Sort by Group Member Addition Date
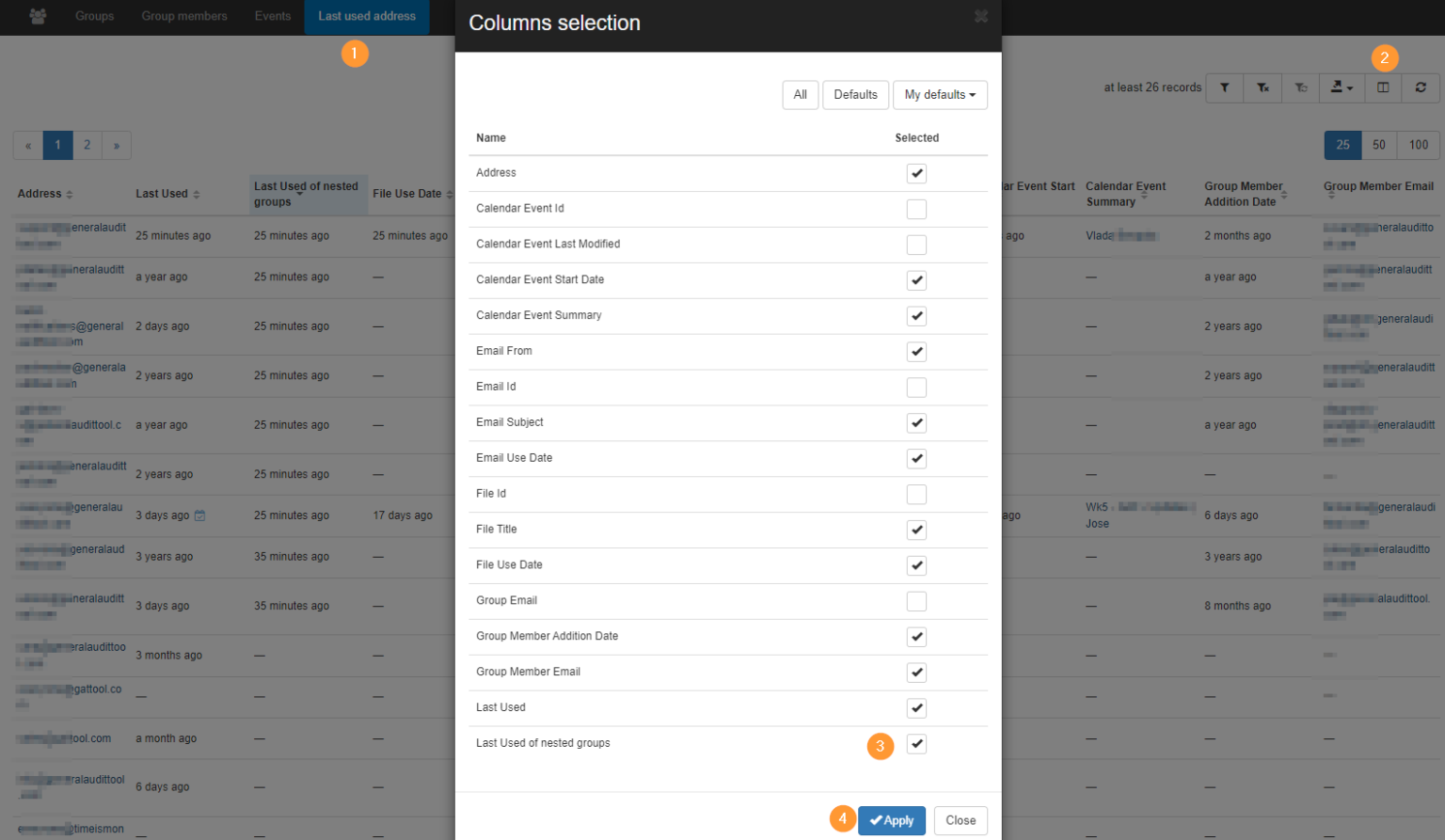 (1283, 195)
